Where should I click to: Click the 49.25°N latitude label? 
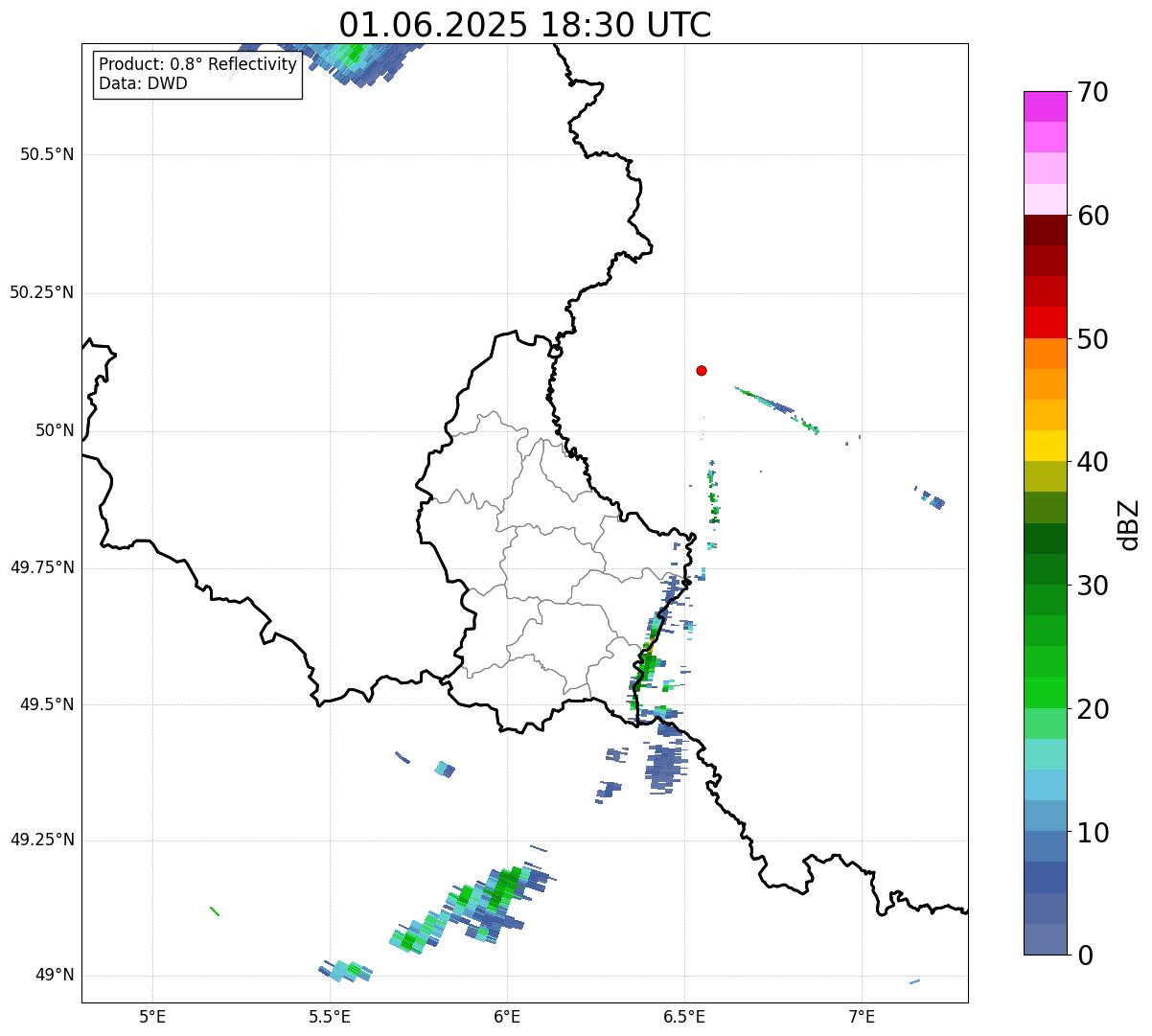[42, 840]
